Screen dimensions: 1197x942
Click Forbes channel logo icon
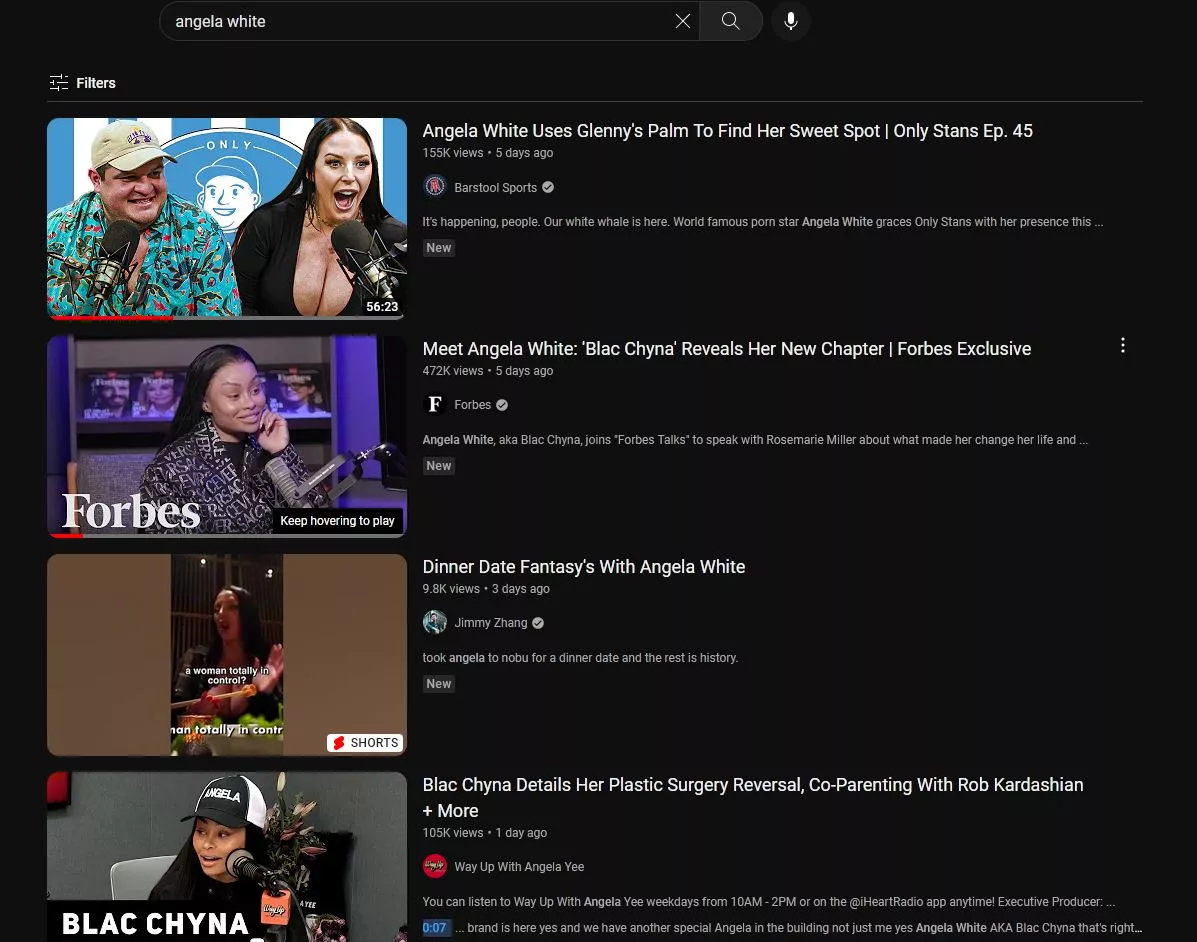pyautogui.click(x=435, y=405)
